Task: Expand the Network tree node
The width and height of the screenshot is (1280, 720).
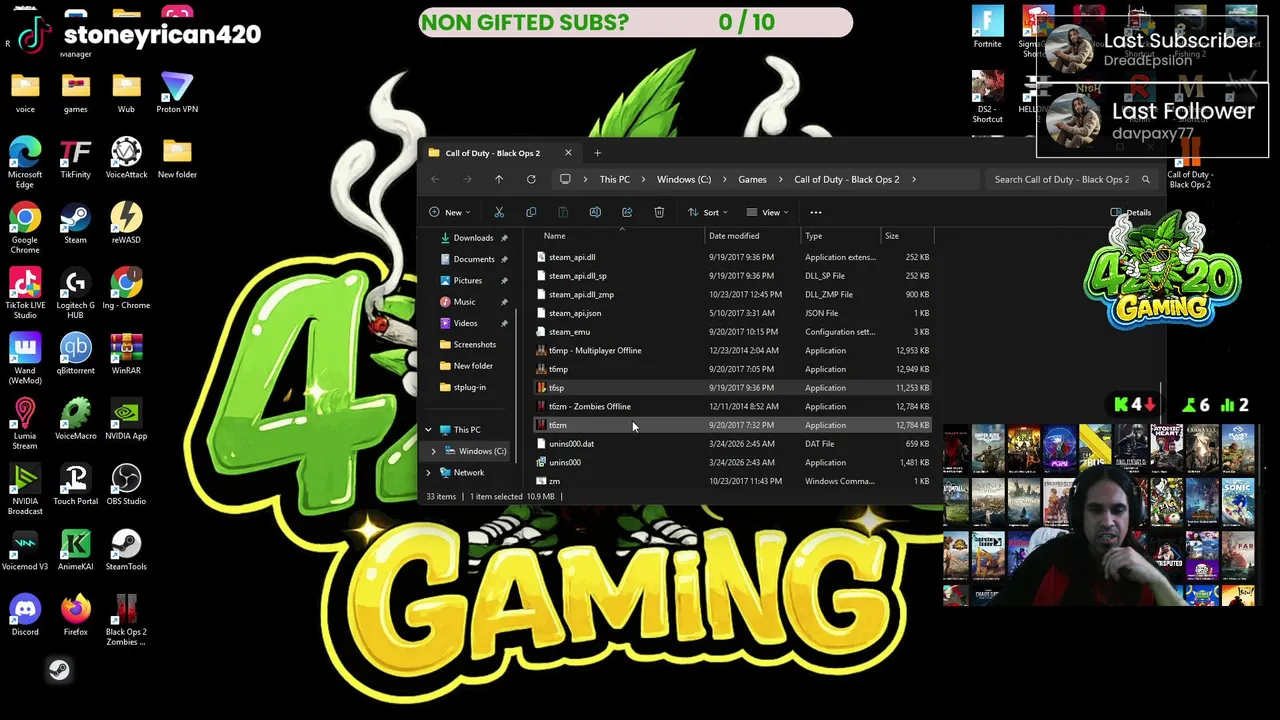Action: pyautogui.click(x=428, y=473)
